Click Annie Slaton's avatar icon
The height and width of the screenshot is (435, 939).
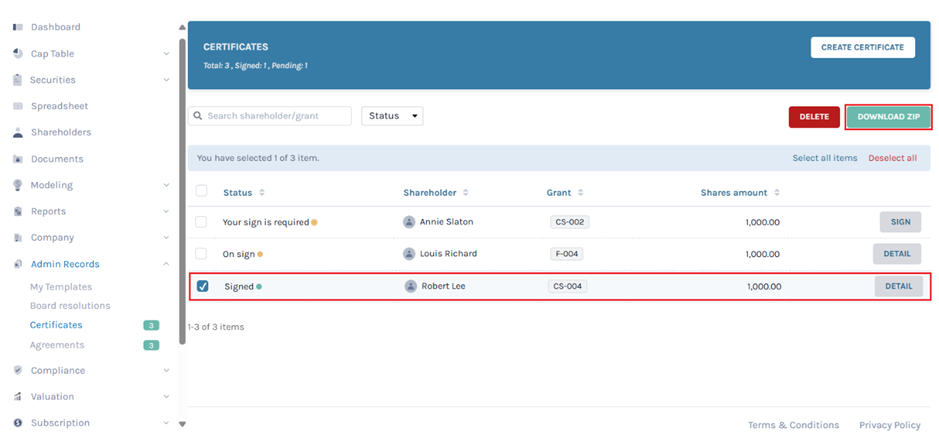click(x=409, y=222)
